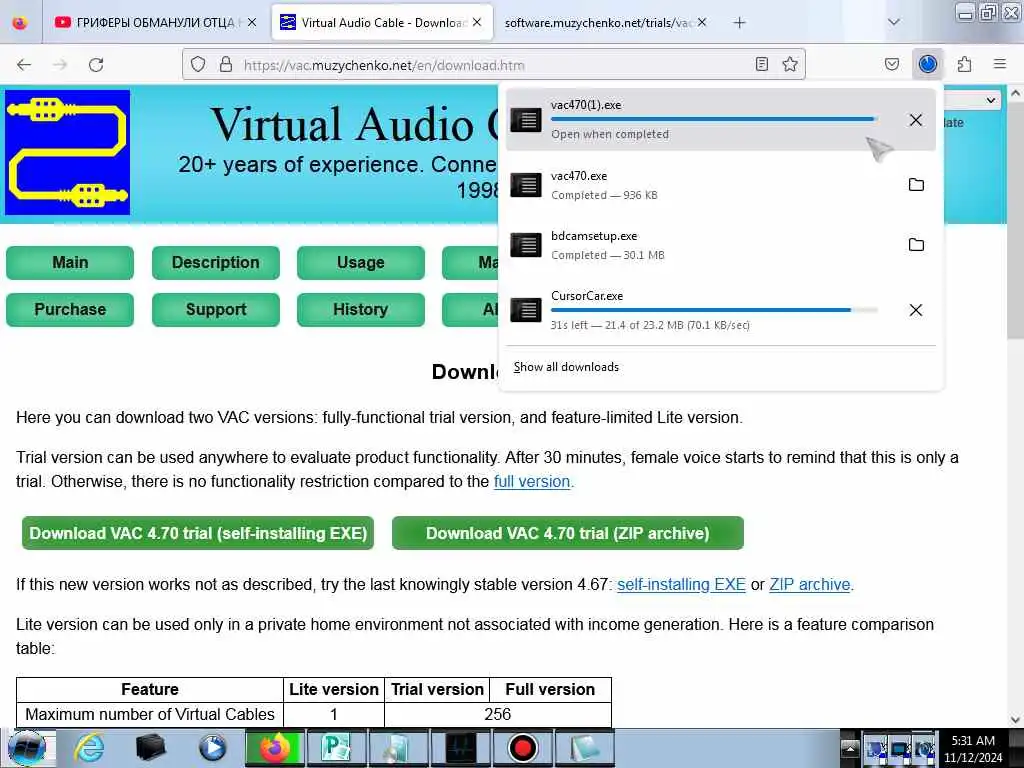
Task: Open site security padlock info
Action: (x=226, y=65)
